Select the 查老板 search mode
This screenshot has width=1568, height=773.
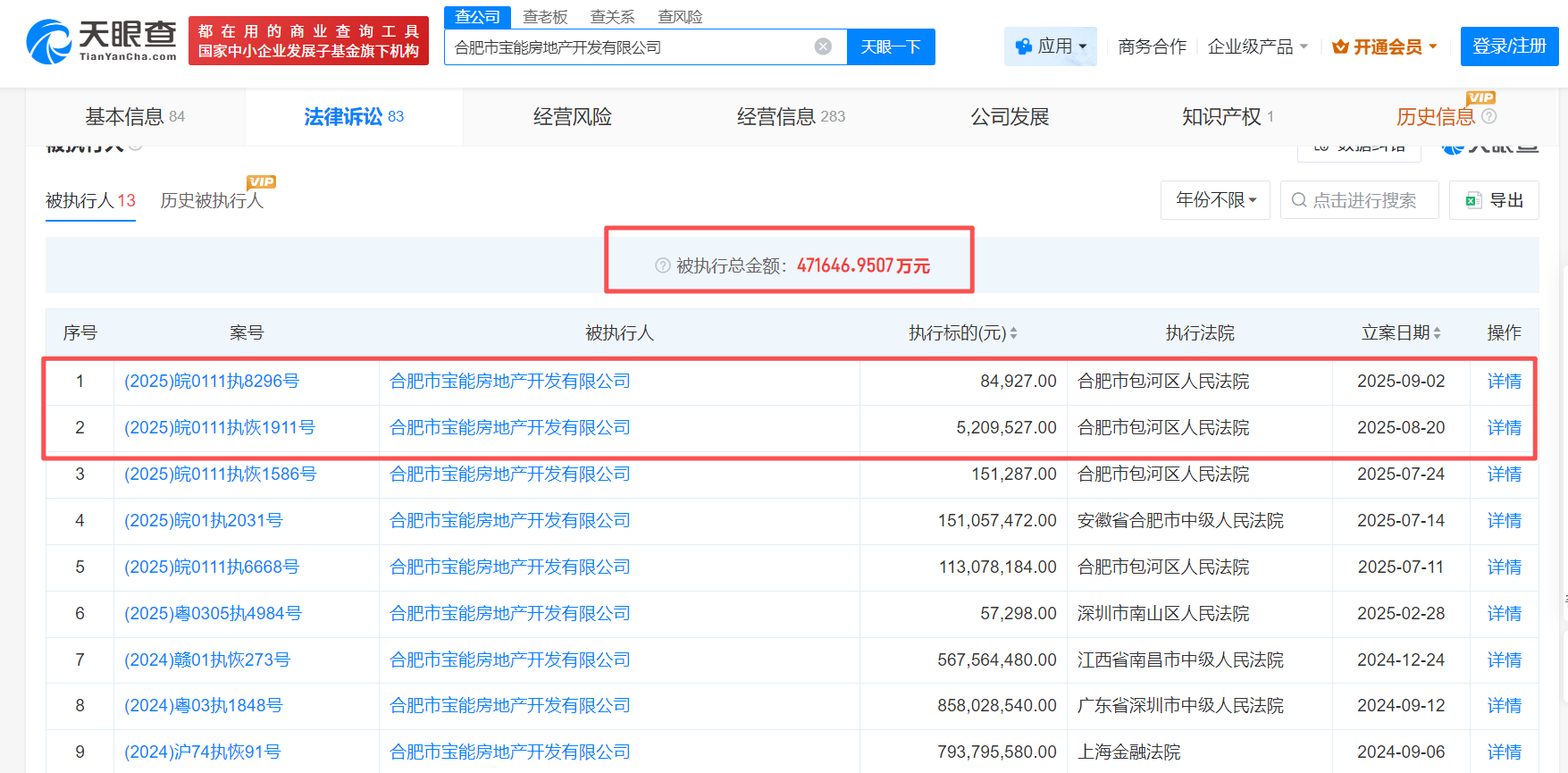[x=545, y=17]
